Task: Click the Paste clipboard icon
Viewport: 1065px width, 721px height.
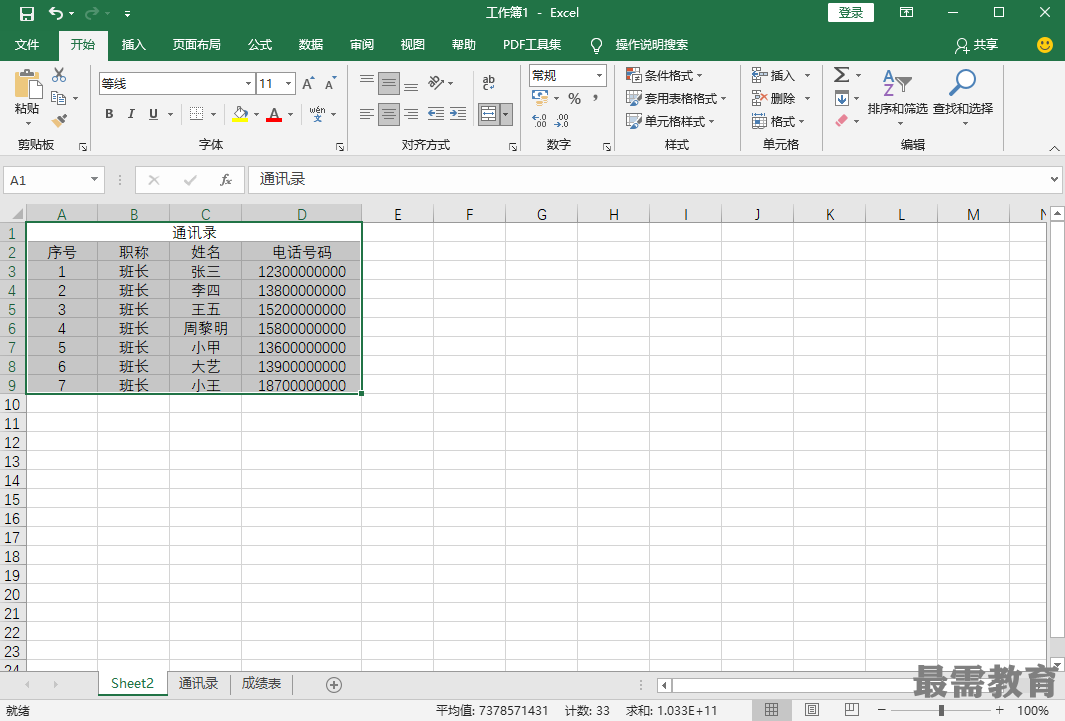Action: coord(28,84)
